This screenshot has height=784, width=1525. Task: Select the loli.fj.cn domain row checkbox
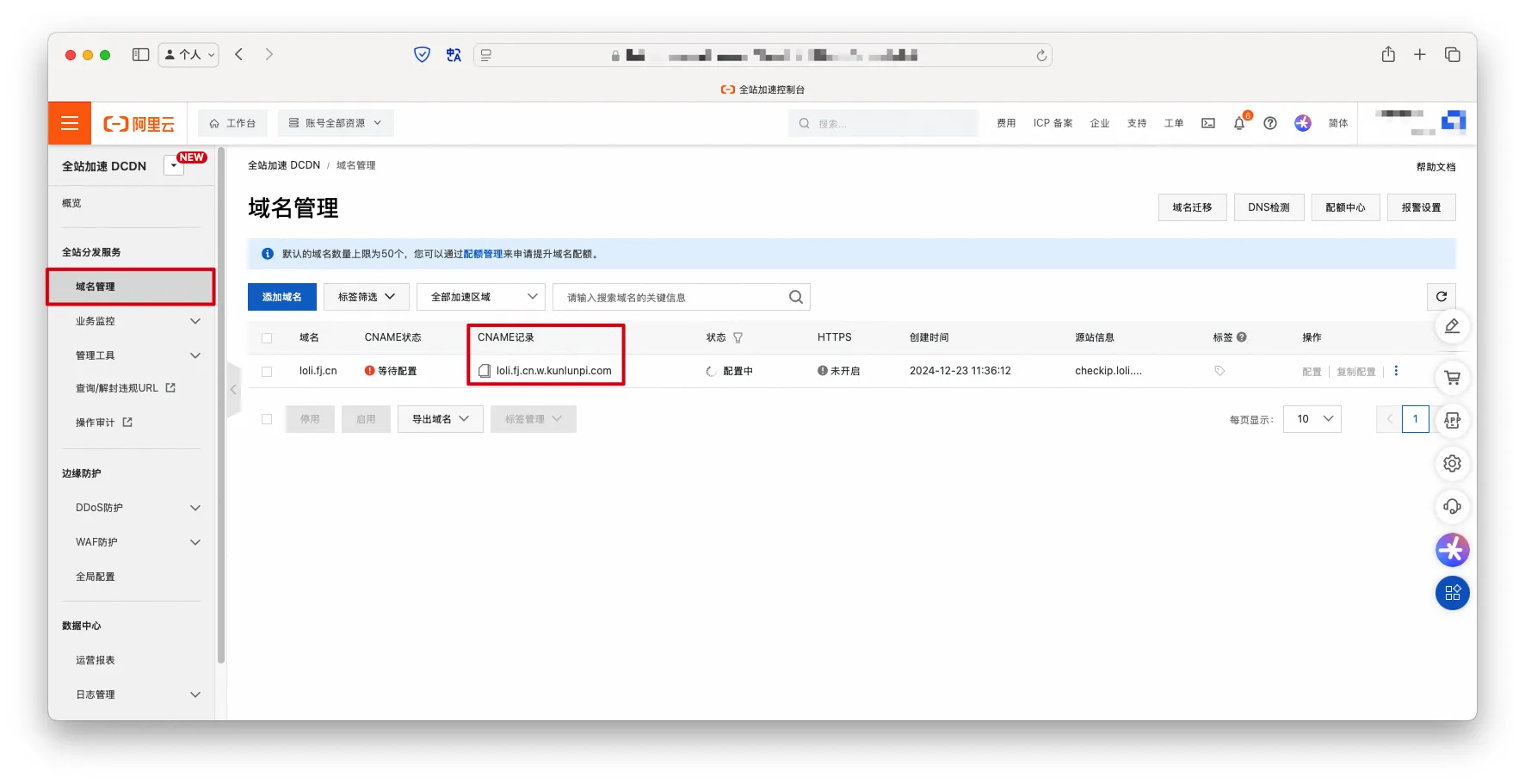[267, 372]
